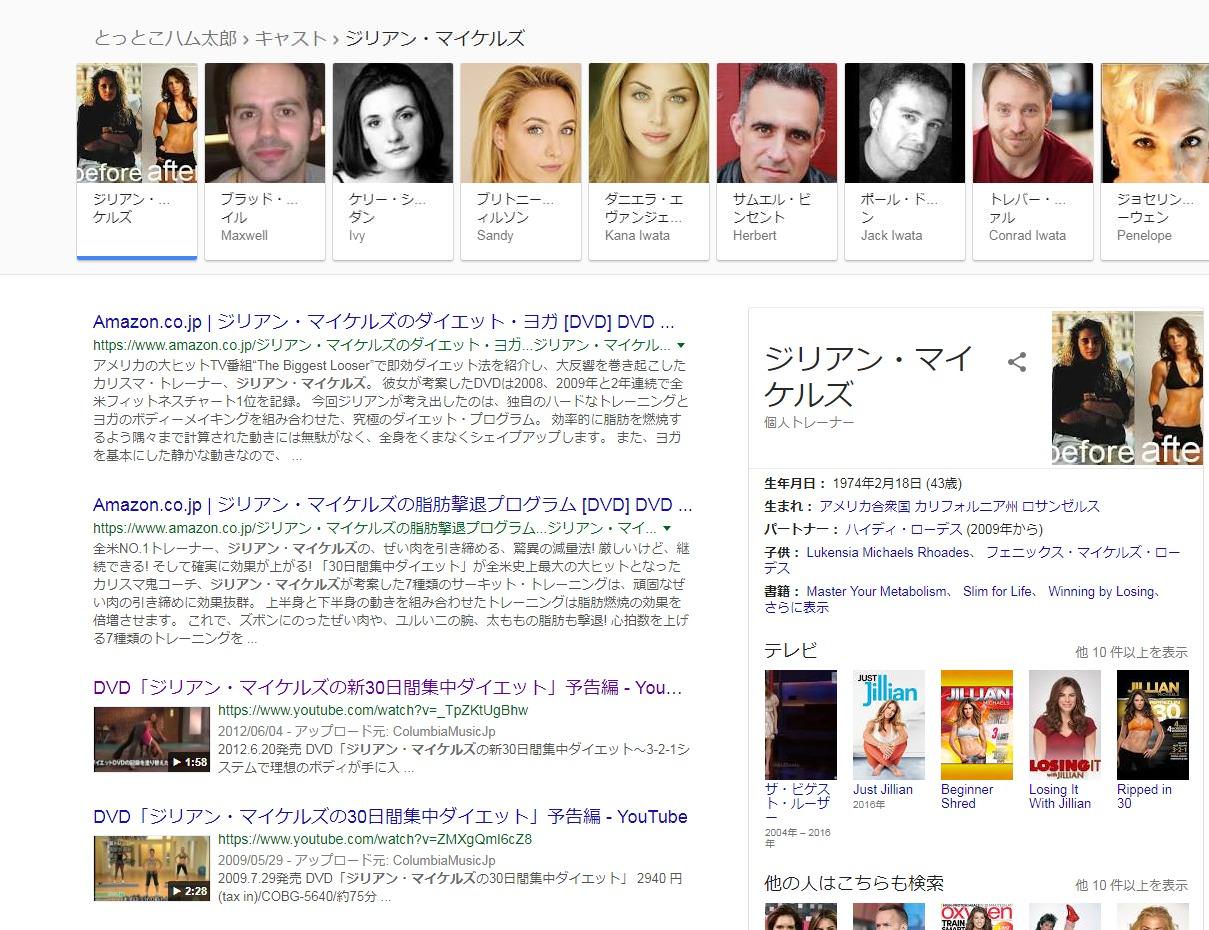This screenshot has height=930, width=1209.
Task: Open the Amazon 脂肪撃退プログラム DVD result title
Action: 392,505
